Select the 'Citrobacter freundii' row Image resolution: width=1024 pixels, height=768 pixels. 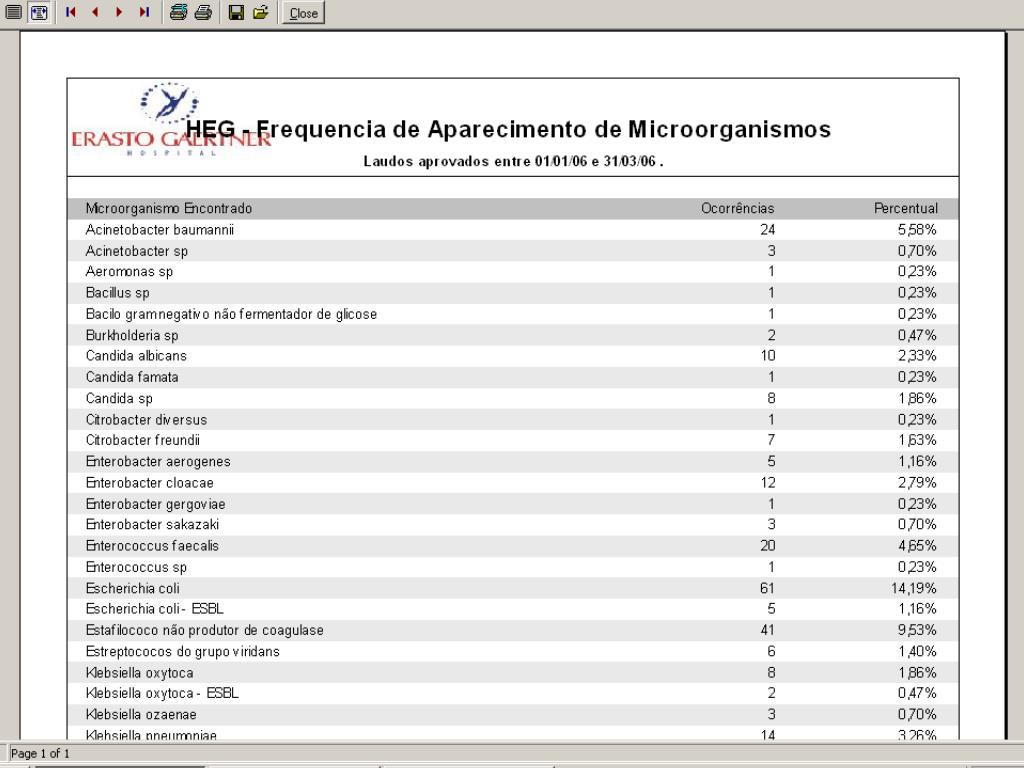tap(513, 440)
